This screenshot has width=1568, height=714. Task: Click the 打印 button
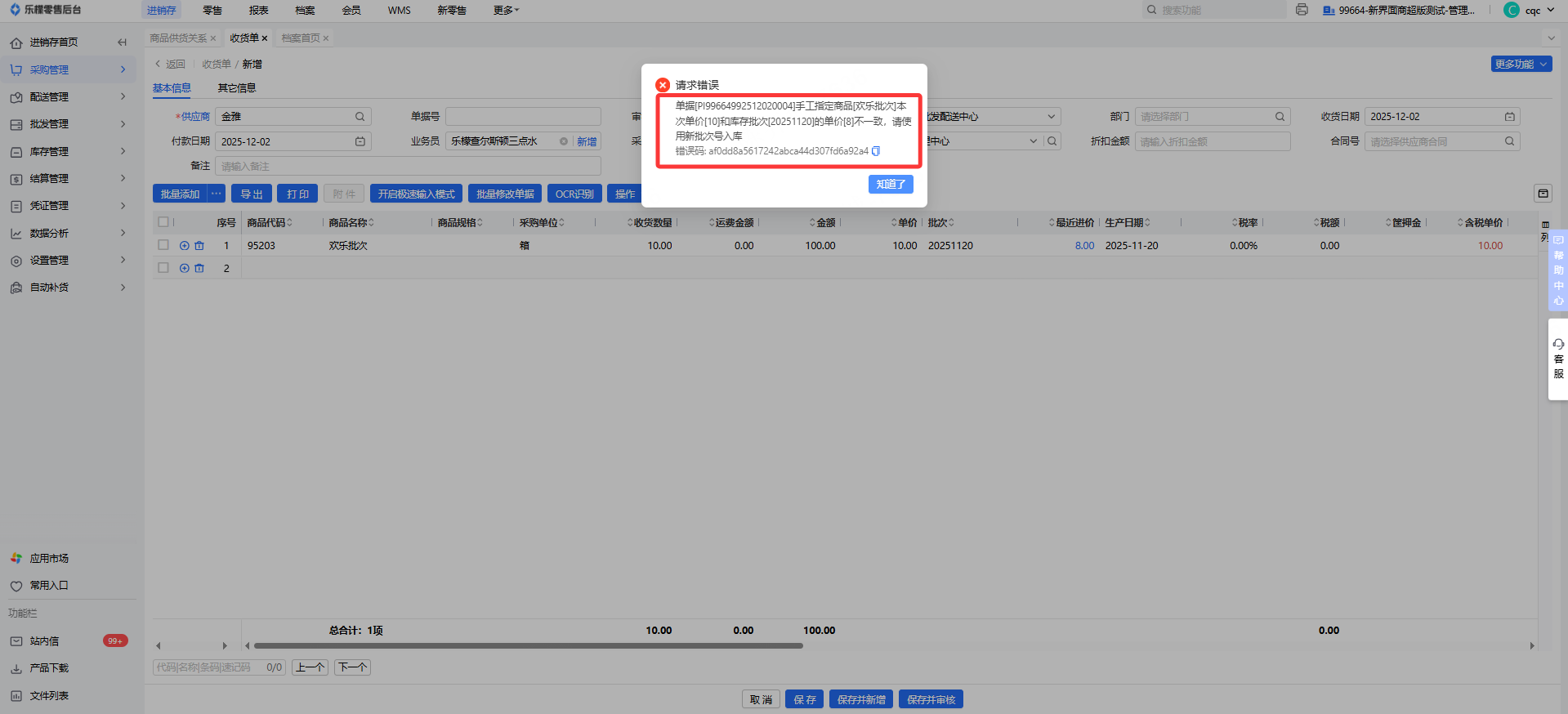tap(297, 194)
